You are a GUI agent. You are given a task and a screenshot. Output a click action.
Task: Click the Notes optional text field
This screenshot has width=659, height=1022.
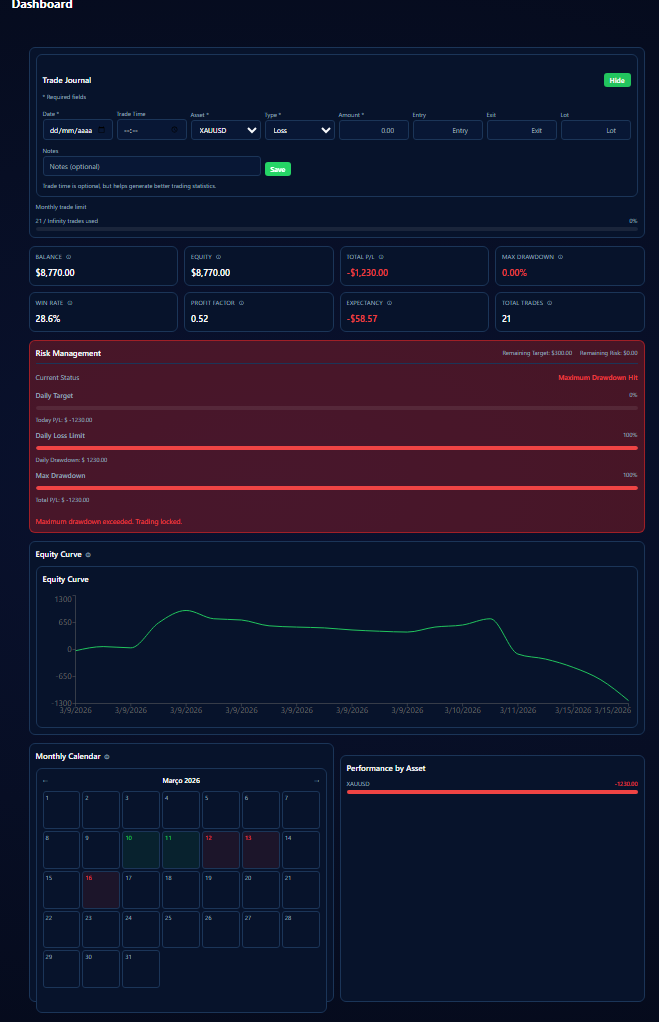pos(151,166)
